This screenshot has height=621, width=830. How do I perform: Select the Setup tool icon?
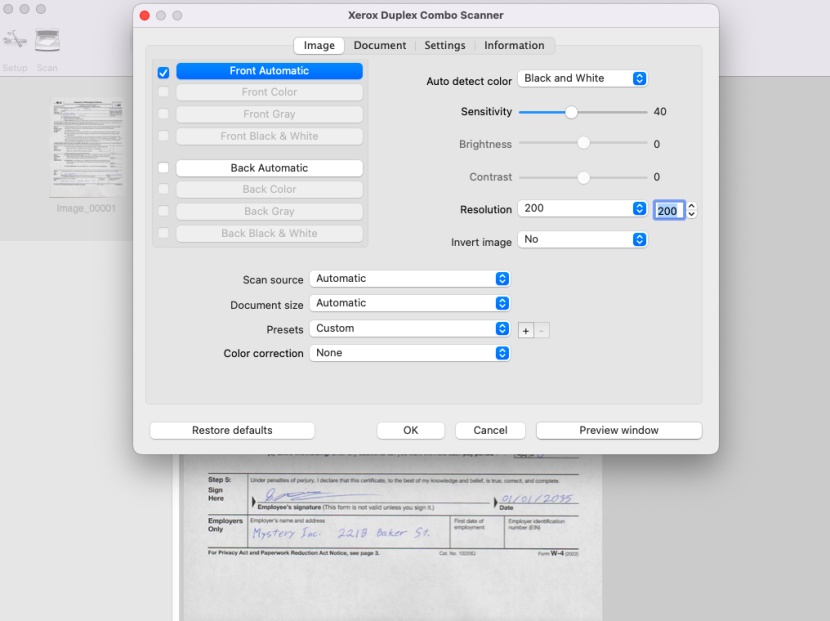14,40
